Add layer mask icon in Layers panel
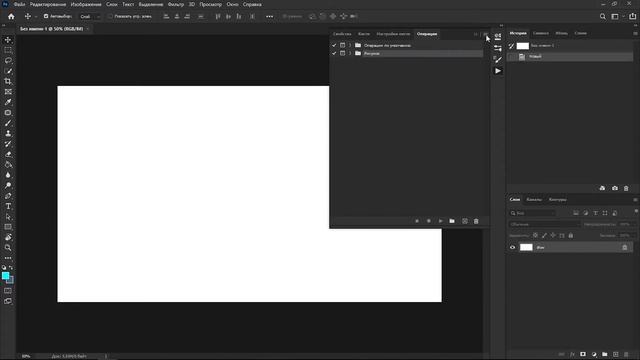Screen dimensions: 640x360 [583, 354]
